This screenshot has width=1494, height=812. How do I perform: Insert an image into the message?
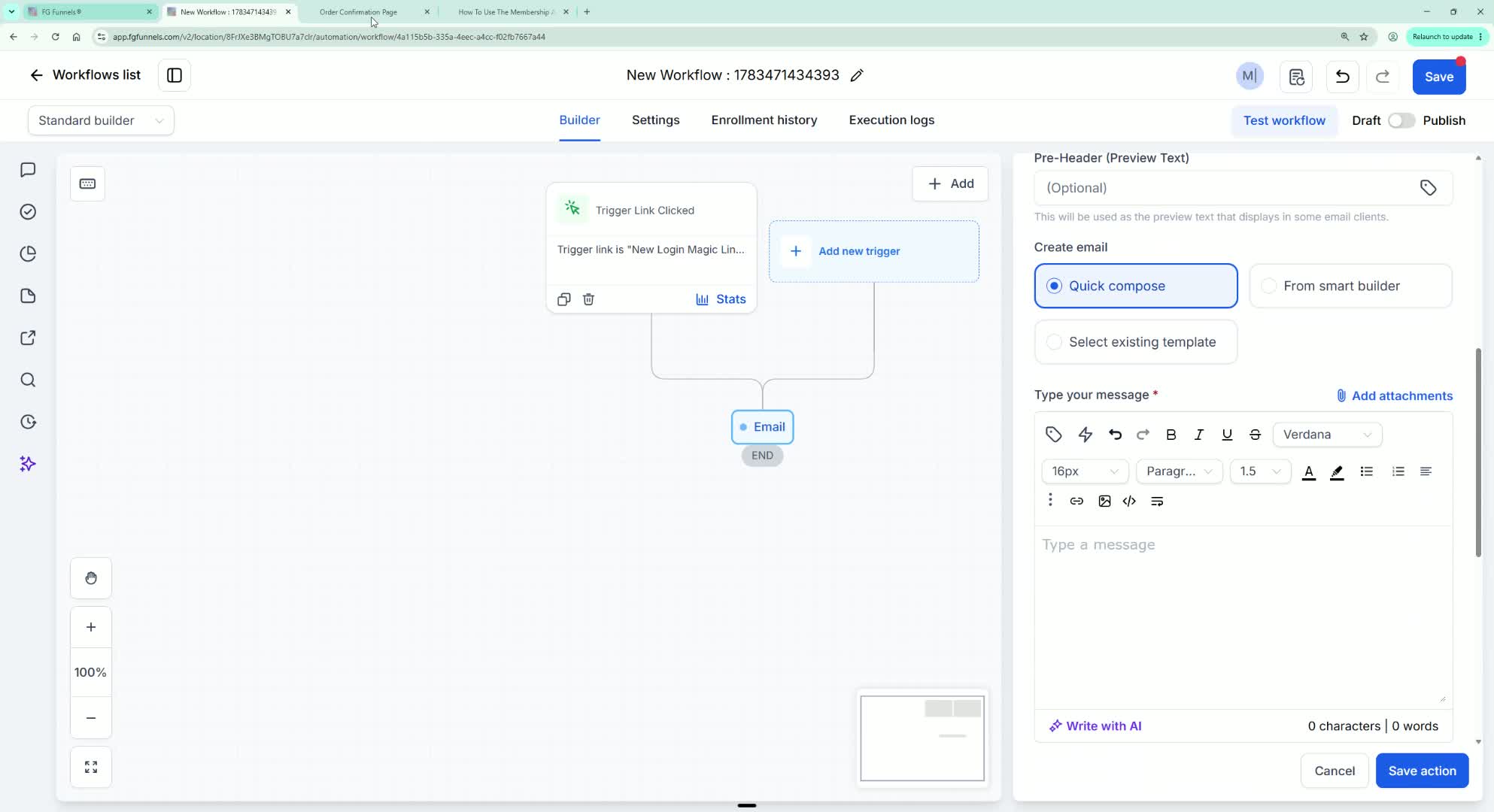pyautogui.click(x=1104, y=501)
